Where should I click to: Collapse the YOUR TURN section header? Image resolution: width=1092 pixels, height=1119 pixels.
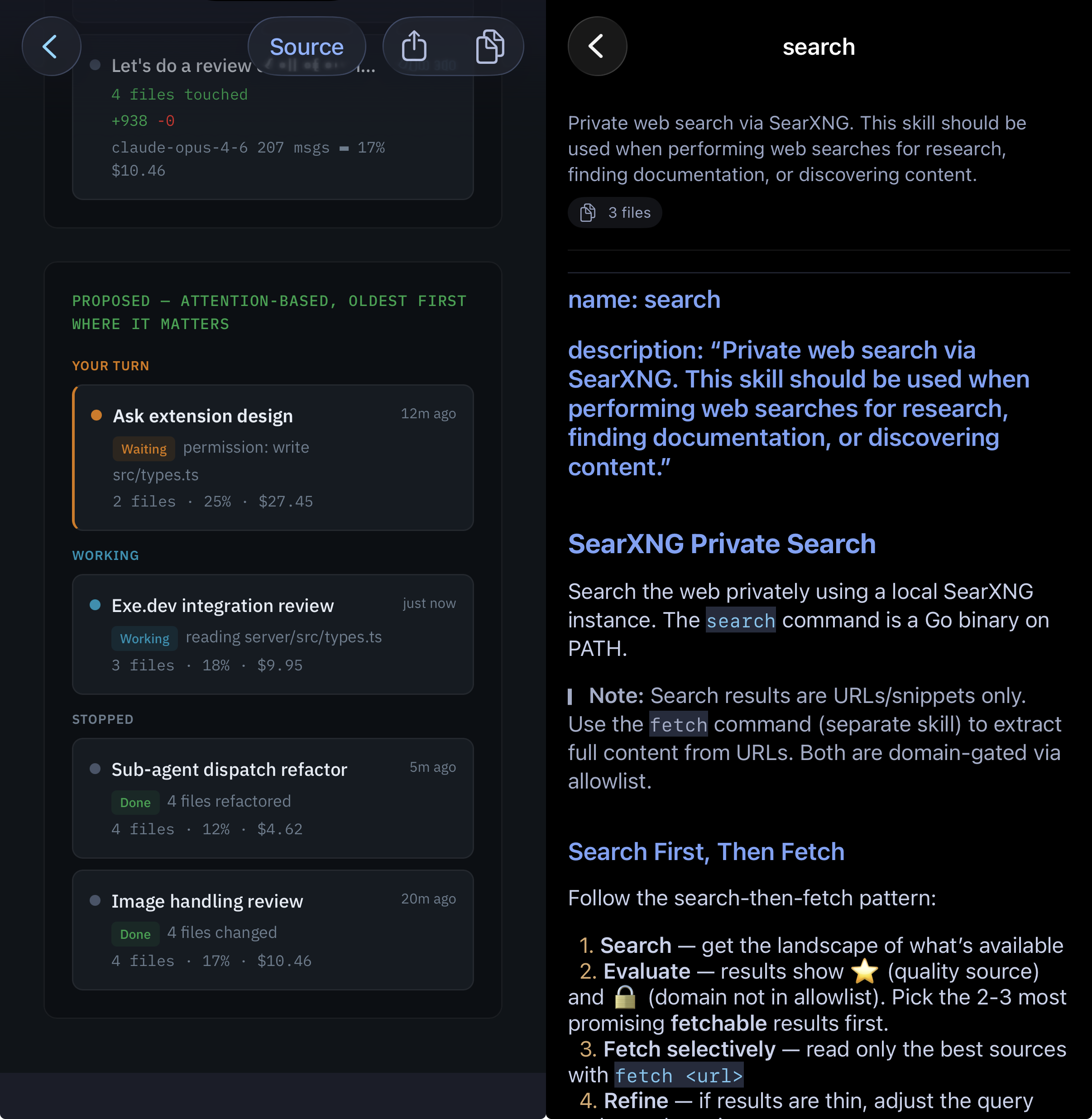[110, 366]
